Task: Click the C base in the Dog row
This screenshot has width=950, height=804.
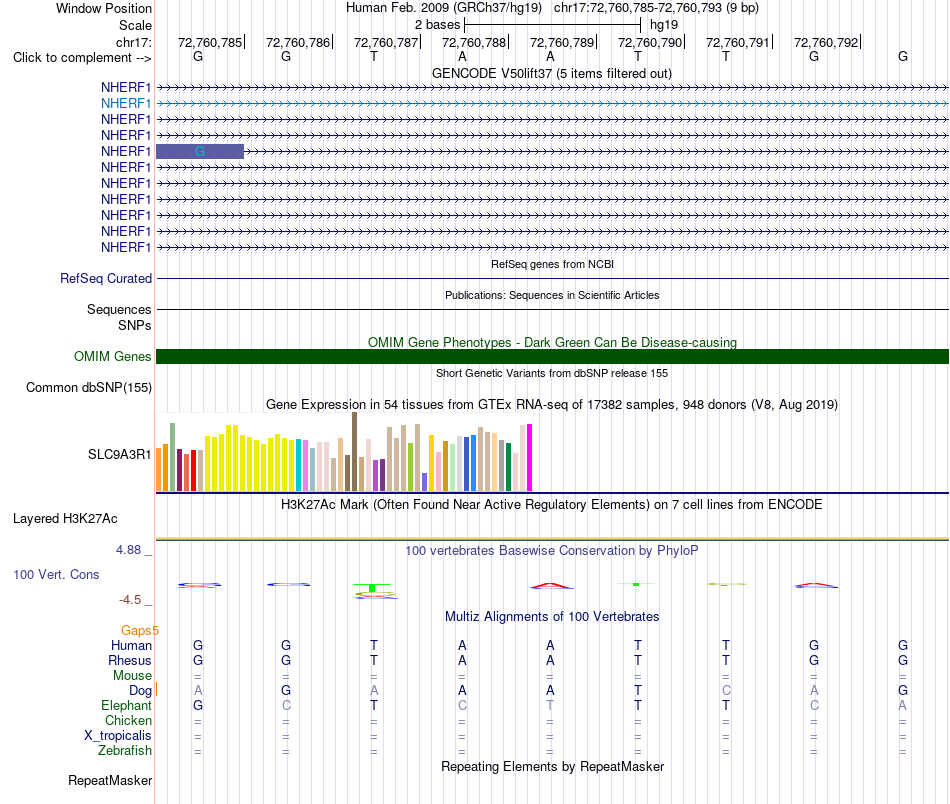Action: coord(726,690)
